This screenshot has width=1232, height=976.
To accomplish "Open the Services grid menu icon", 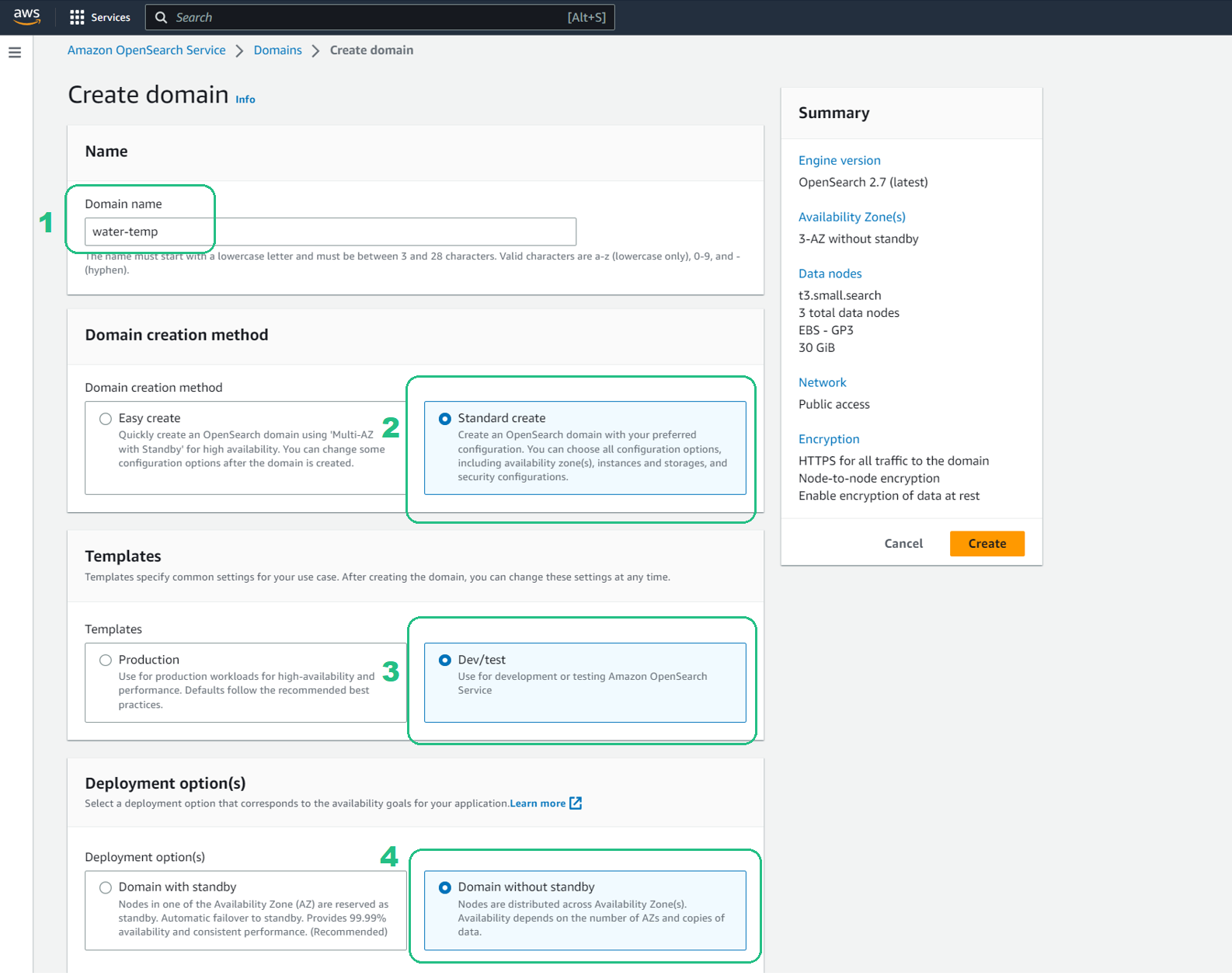I will click(77, 17).
